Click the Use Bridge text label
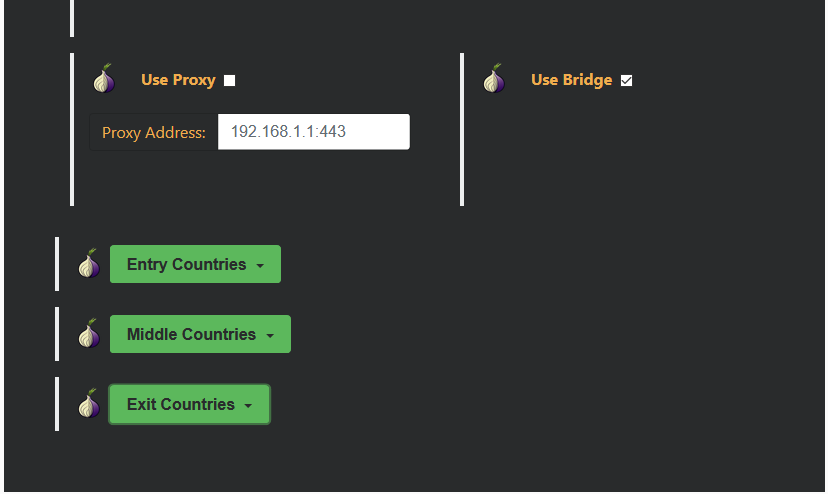The height and width of the screenshot is (494, 828). click(571, 80)
